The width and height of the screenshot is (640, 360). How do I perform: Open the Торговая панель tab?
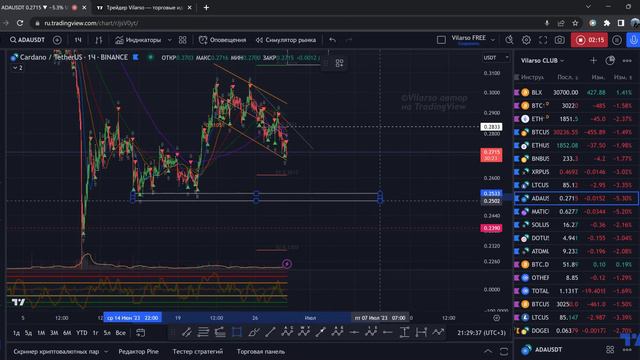click(261, 351)
